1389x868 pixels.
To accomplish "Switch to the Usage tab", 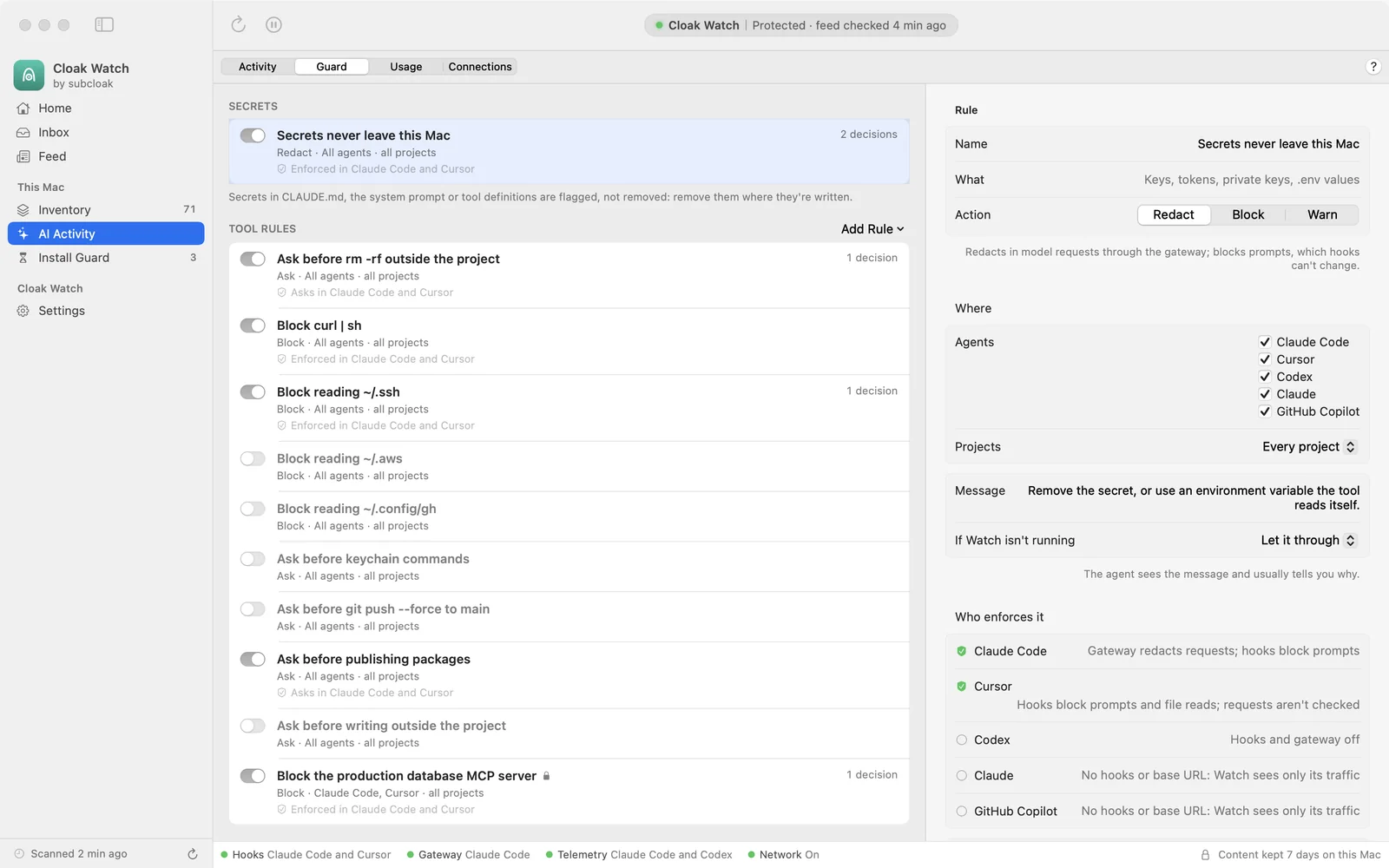I will click(x=405, y=67).
